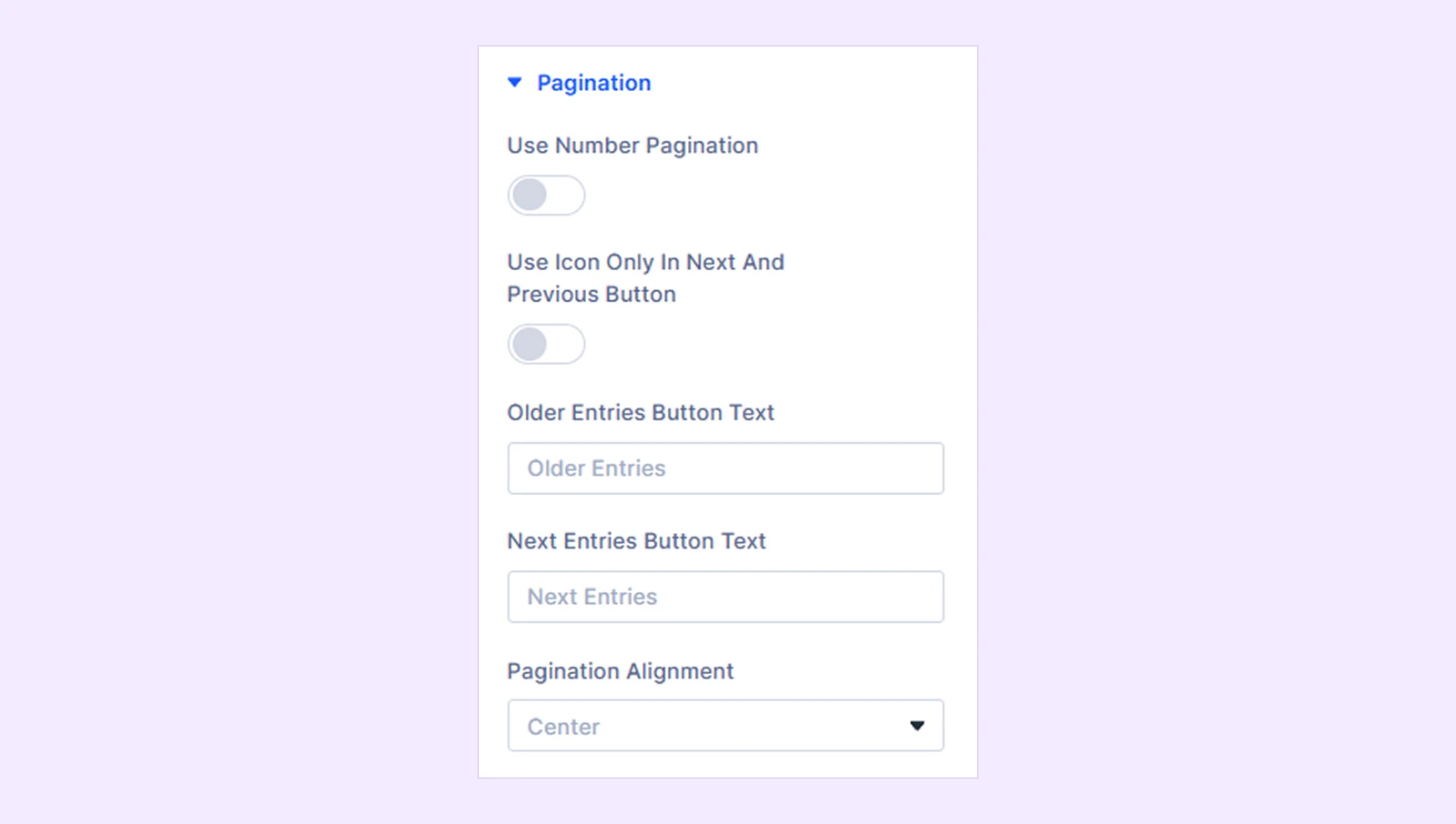Screen dimensions: 1456x824
Task: Collapse the Pagination section triangle
Action: coord(514,83)
